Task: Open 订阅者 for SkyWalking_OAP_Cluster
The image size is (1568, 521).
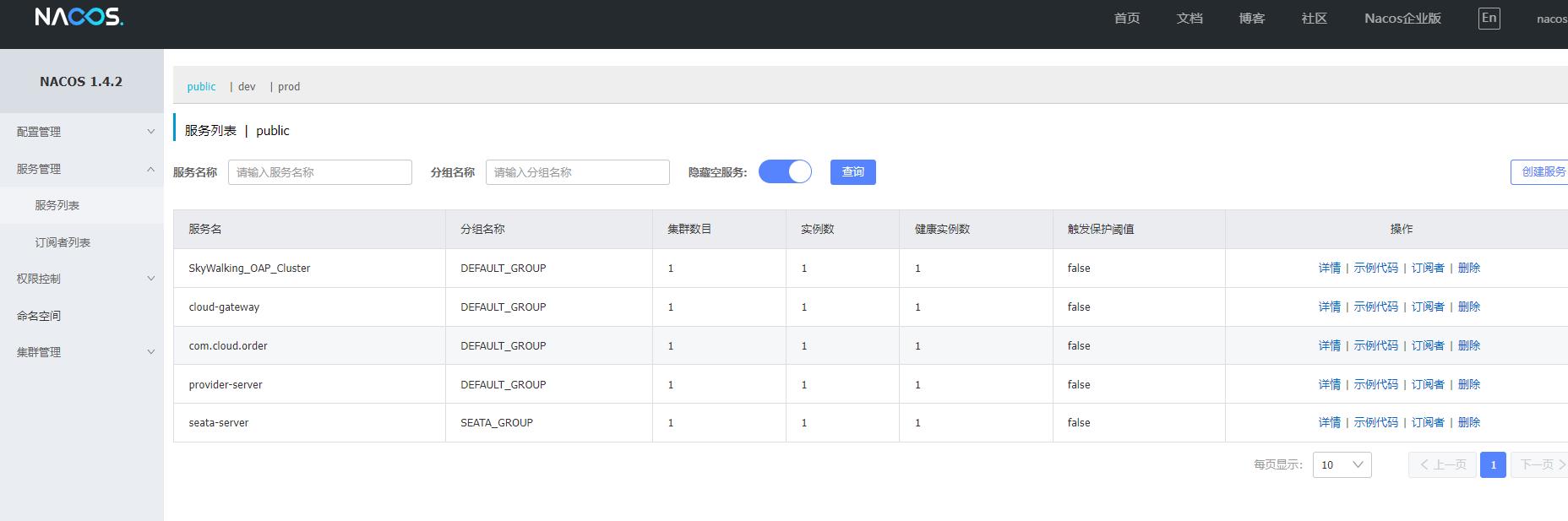Action: pyautogui.click(x=1429, y=268)
